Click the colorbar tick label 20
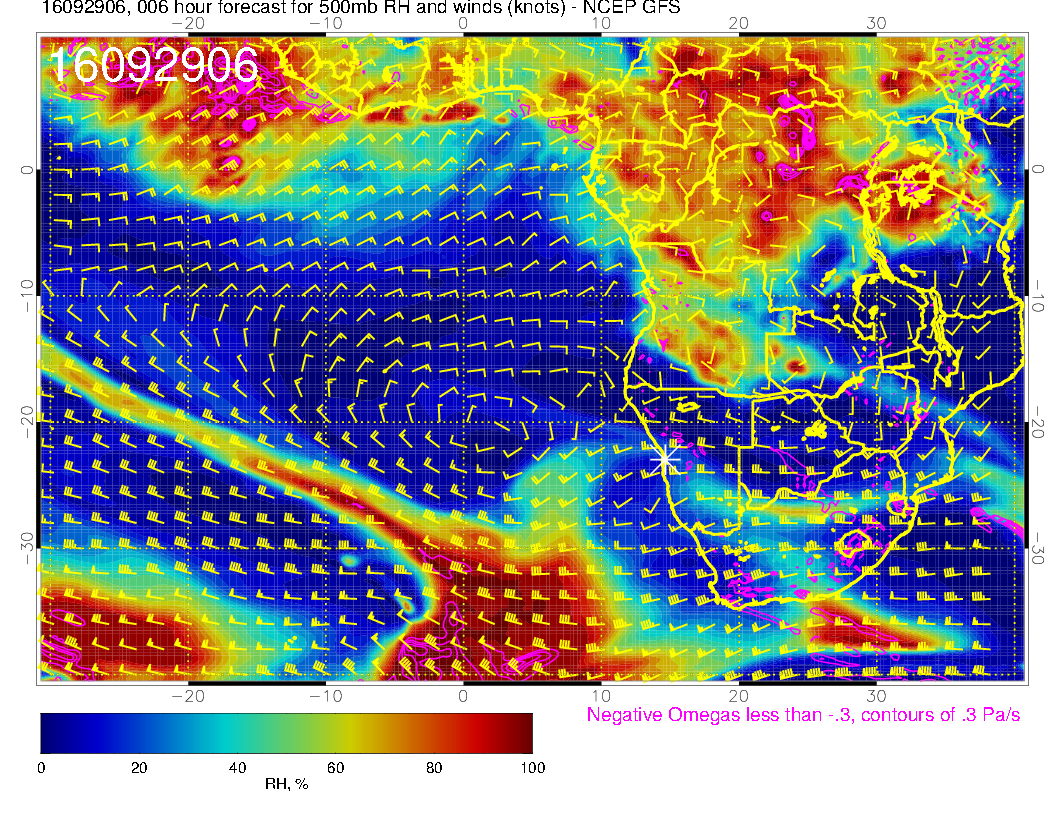This screenshot has height=816, width=1056. click(x=139, y=768)
